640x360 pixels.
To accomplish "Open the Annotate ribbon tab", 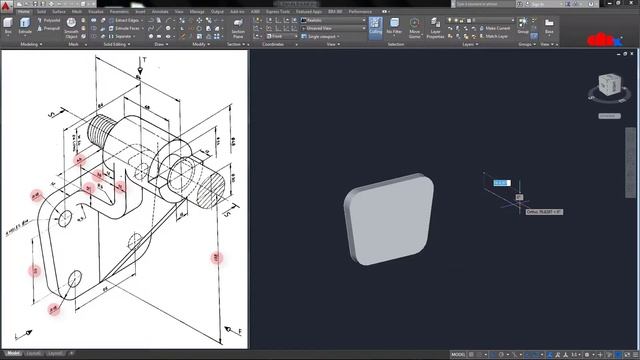I will 160,11.
